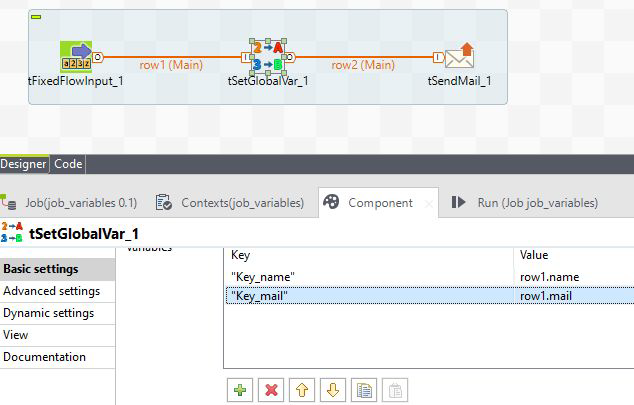Close the Component tab

429,204
